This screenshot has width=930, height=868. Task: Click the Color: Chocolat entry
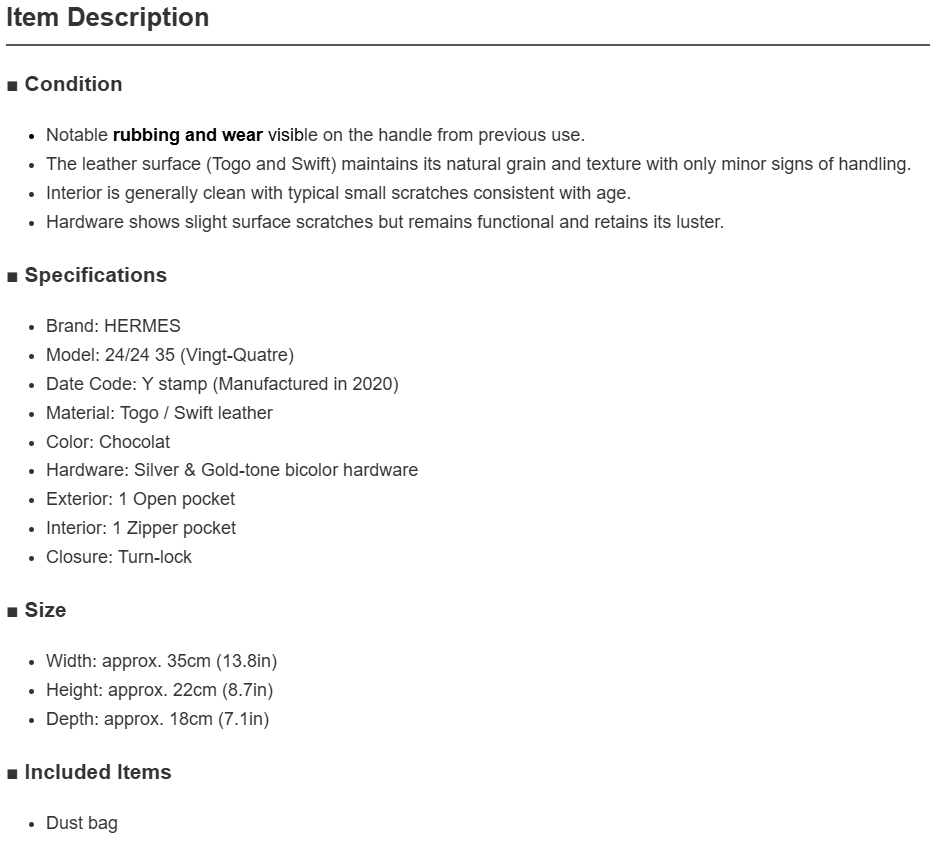click(x=108, y=442)
